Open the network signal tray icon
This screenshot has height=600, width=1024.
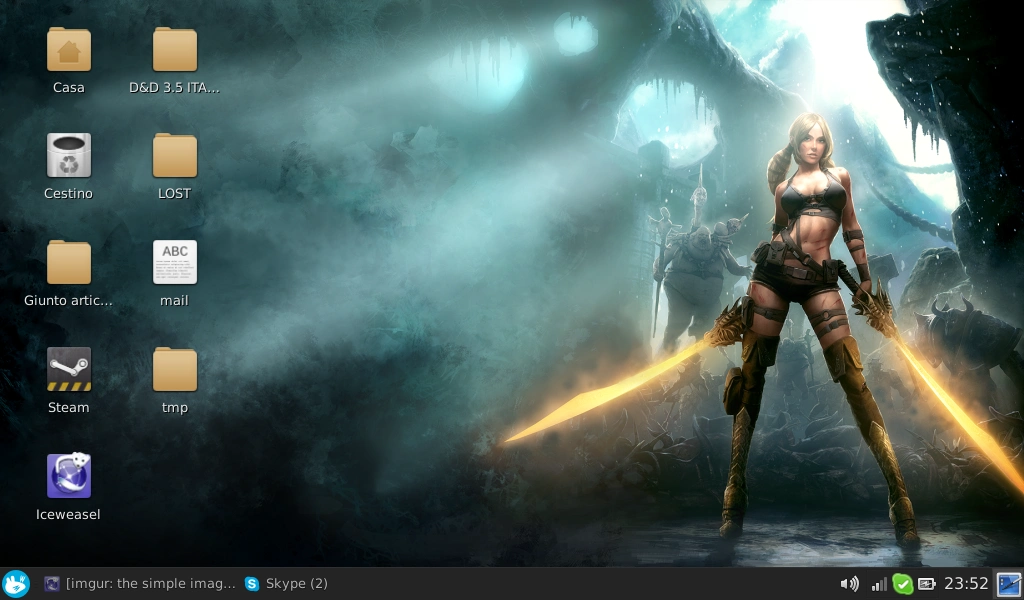[x=879, y=584]
